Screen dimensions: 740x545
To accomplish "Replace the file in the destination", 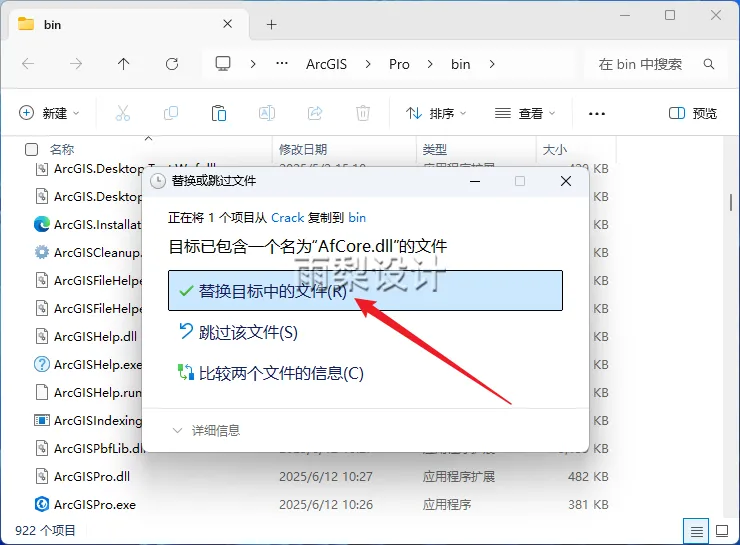I will (x=365, y=291).
